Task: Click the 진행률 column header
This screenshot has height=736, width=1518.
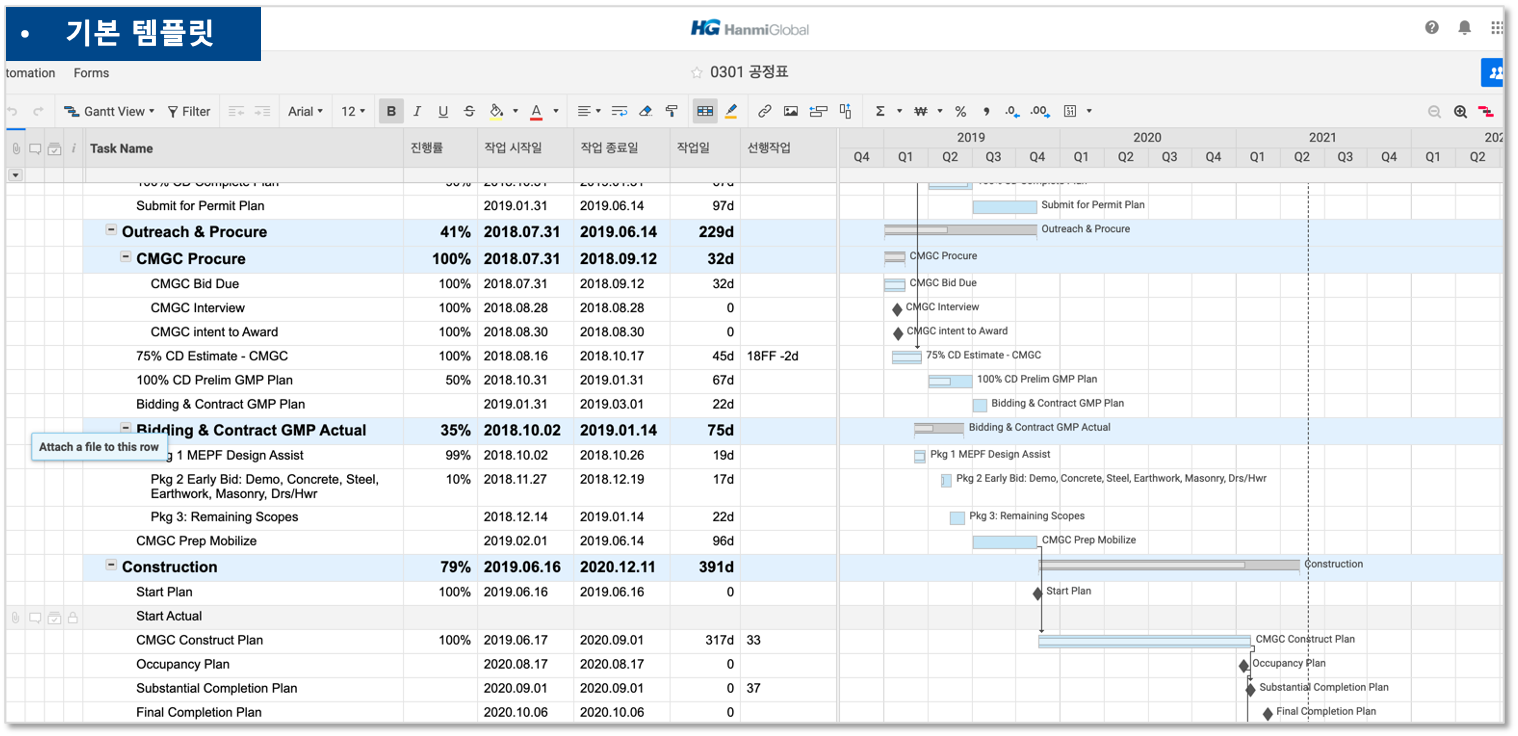Action: [440, 148]
